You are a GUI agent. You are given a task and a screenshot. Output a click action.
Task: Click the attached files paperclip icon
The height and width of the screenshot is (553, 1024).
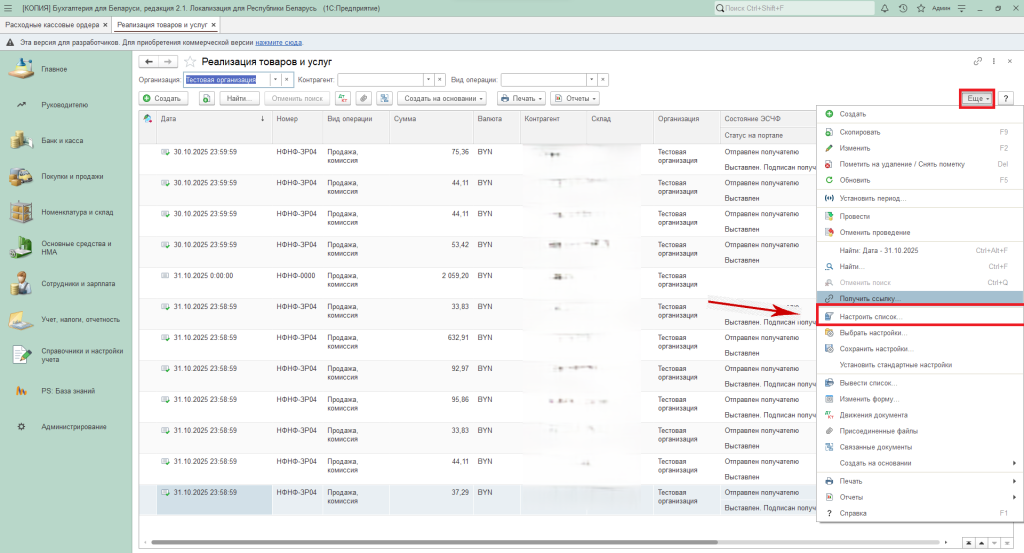coord(363,98)
